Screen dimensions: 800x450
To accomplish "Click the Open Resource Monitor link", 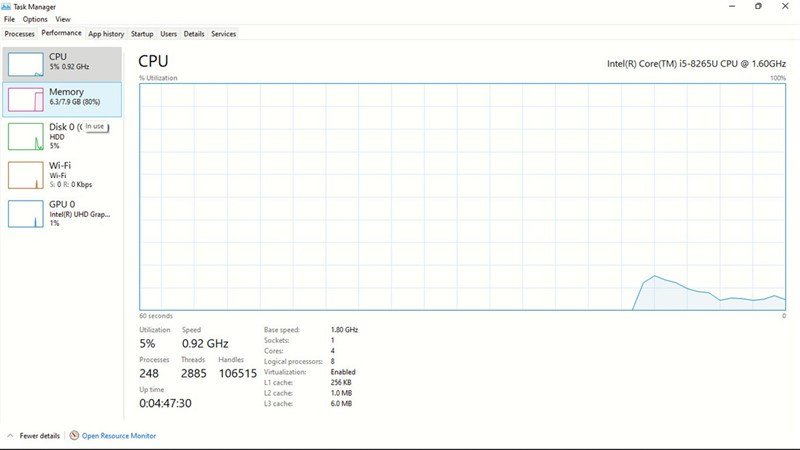I will [x=119, y=436].
